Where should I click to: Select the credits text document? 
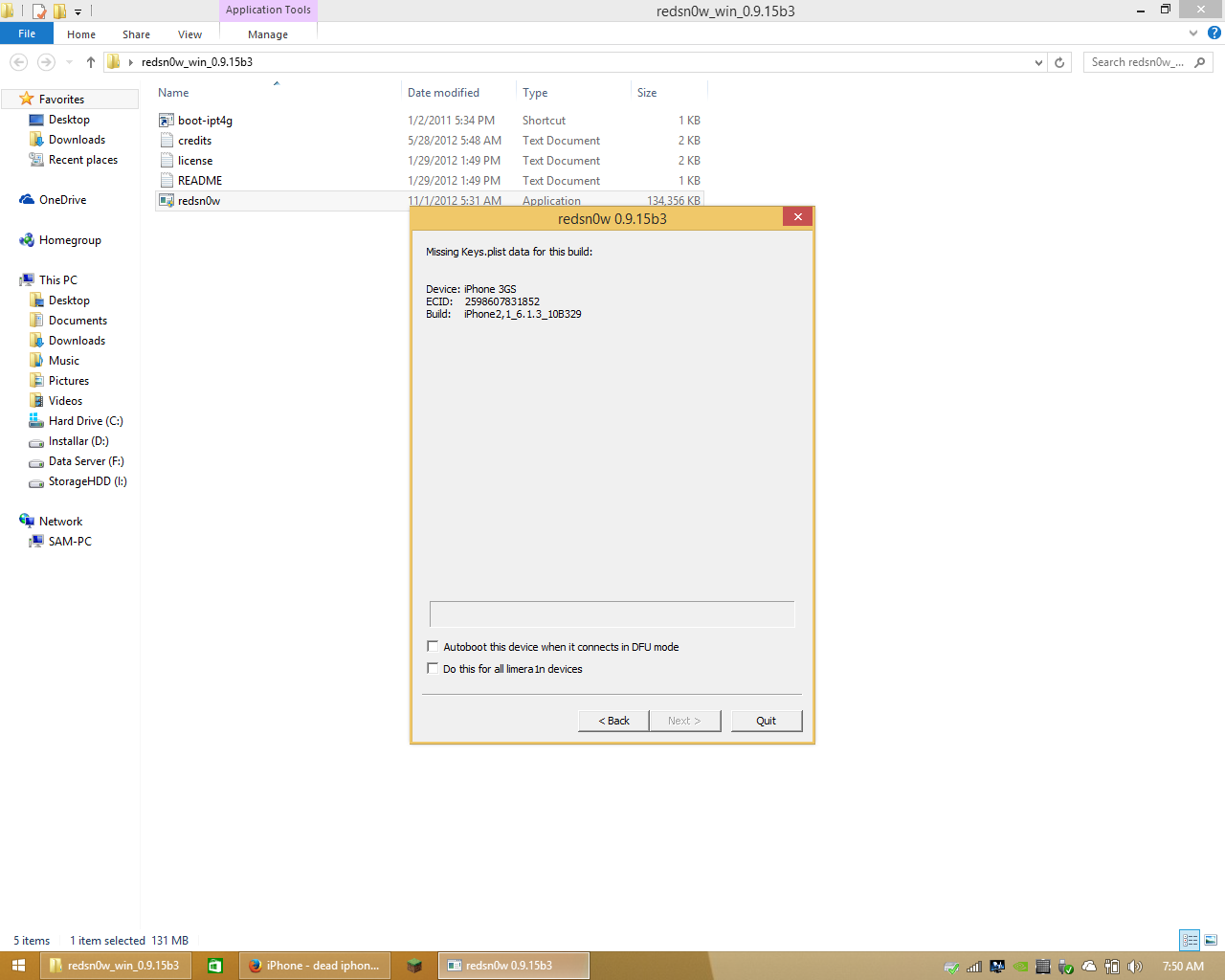194,141
